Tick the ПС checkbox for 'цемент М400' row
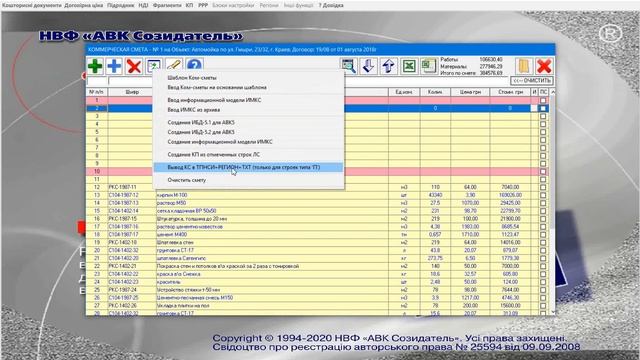This screenshot has width=640, height=360. pos(543,235)
